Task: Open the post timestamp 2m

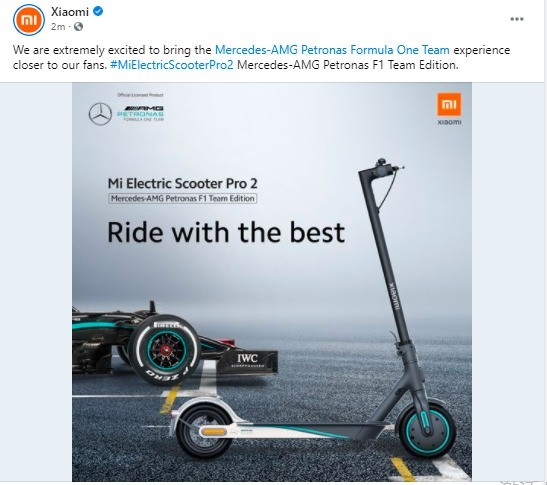Action: coord(58,27)
